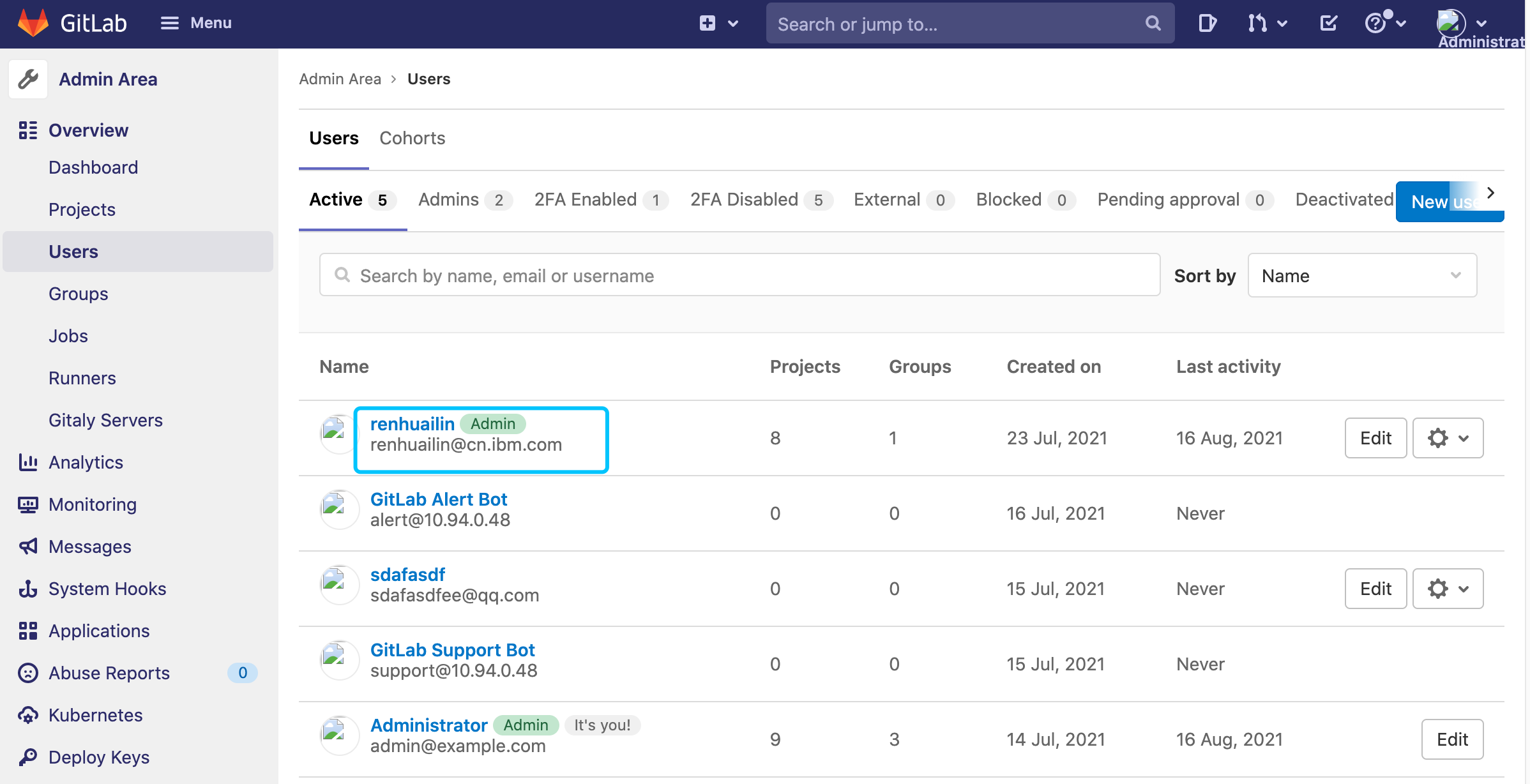Open the To-Do list icon
Screen dimensions: 1530x784
tap(1328, 24)
